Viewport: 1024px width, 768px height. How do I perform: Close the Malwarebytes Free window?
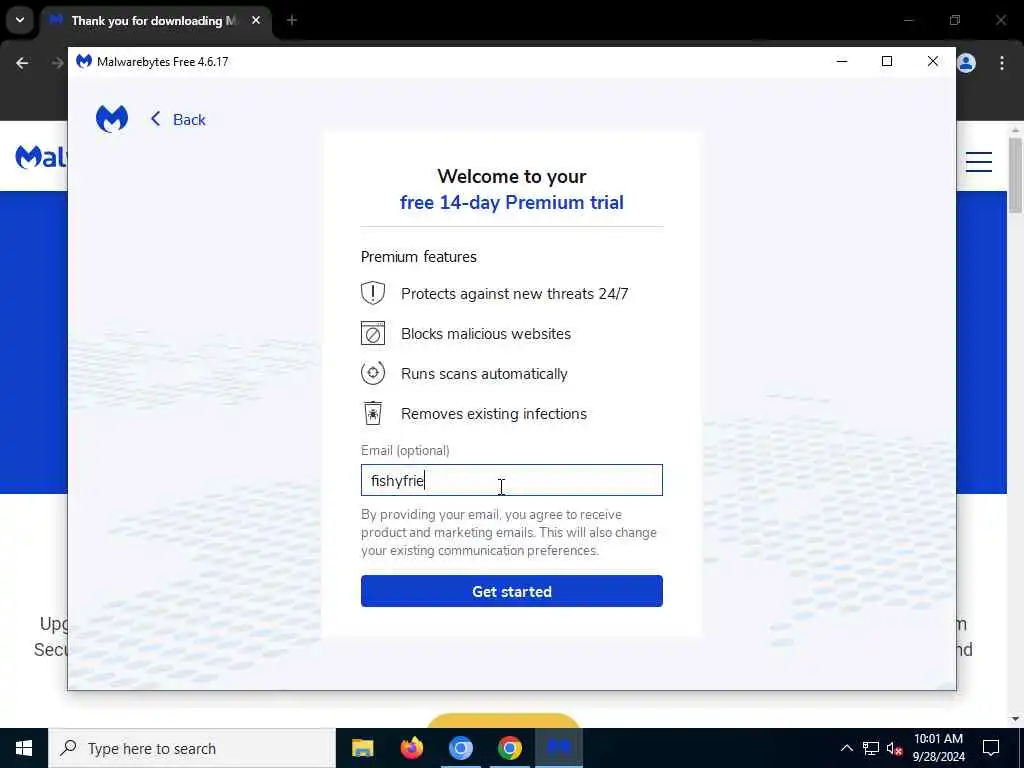pos(933,61)
